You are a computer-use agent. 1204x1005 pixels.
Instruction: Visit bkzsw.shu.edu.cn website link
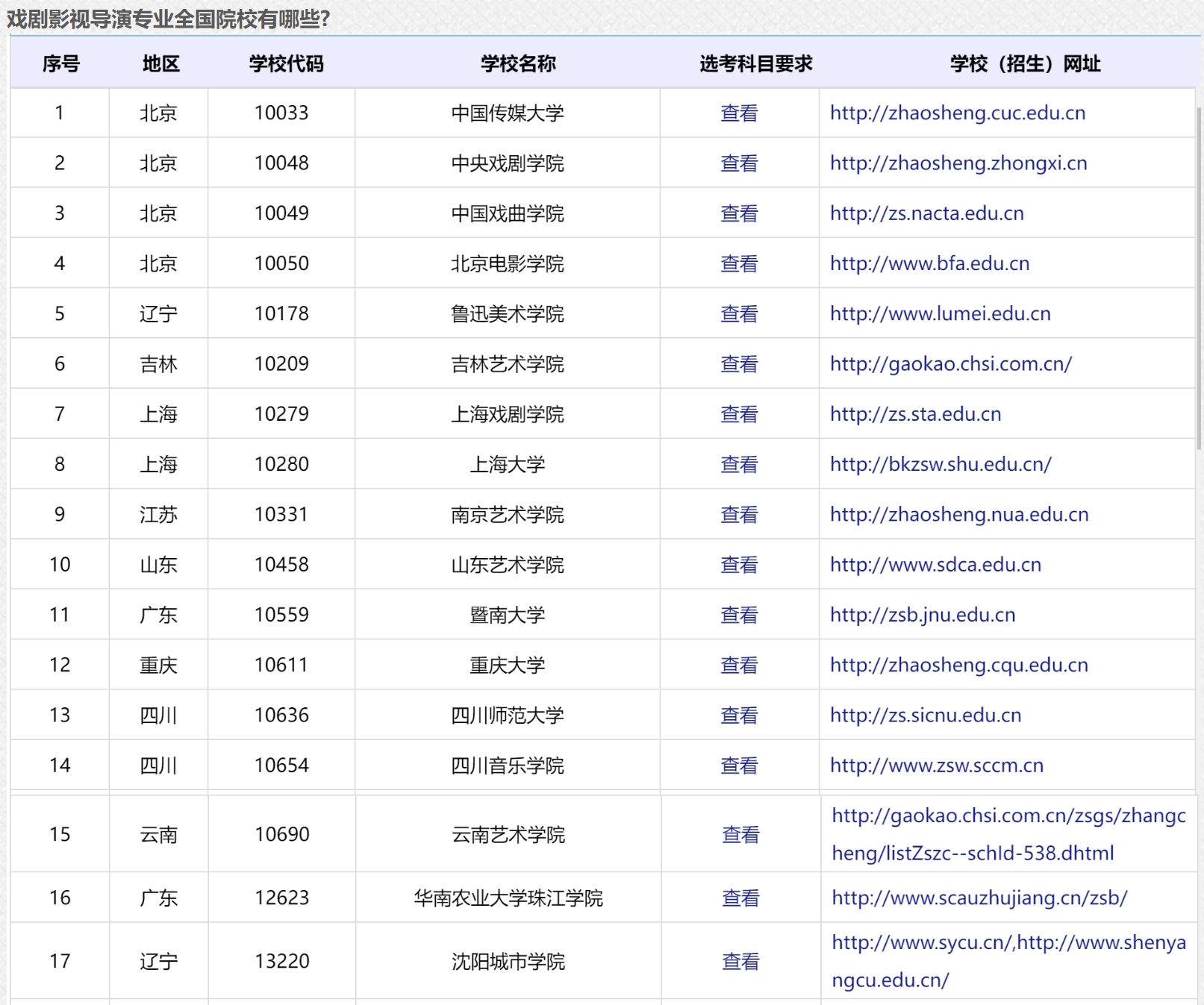941,464
